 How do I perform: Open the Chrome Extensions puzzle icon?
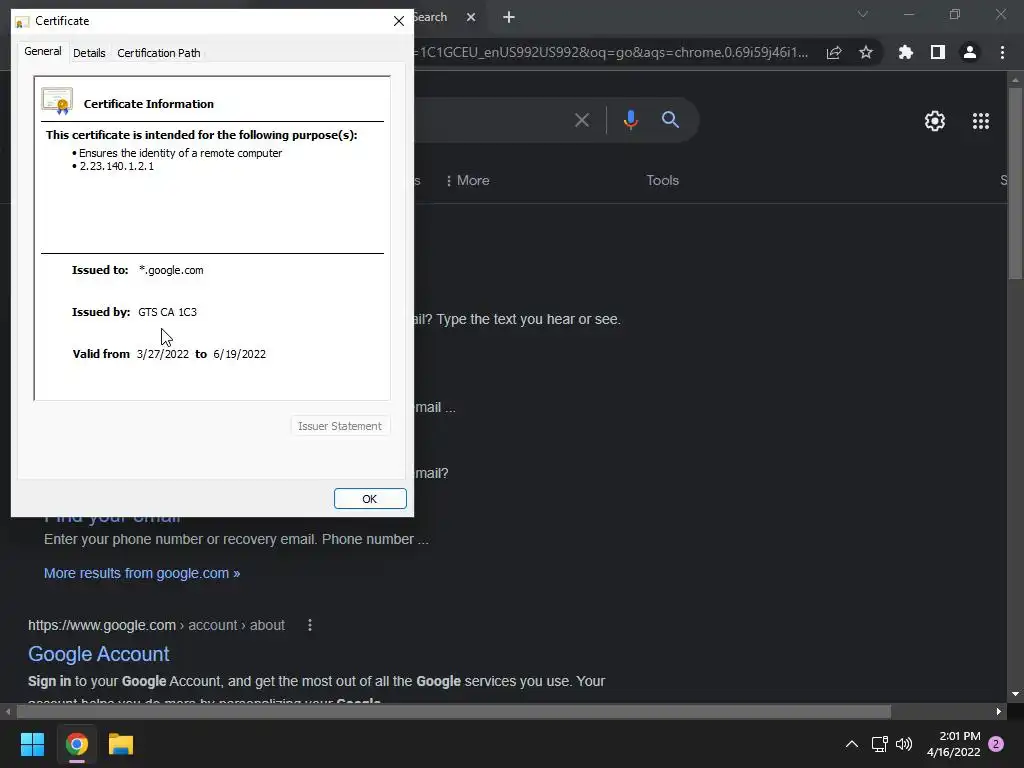[906, 52]
